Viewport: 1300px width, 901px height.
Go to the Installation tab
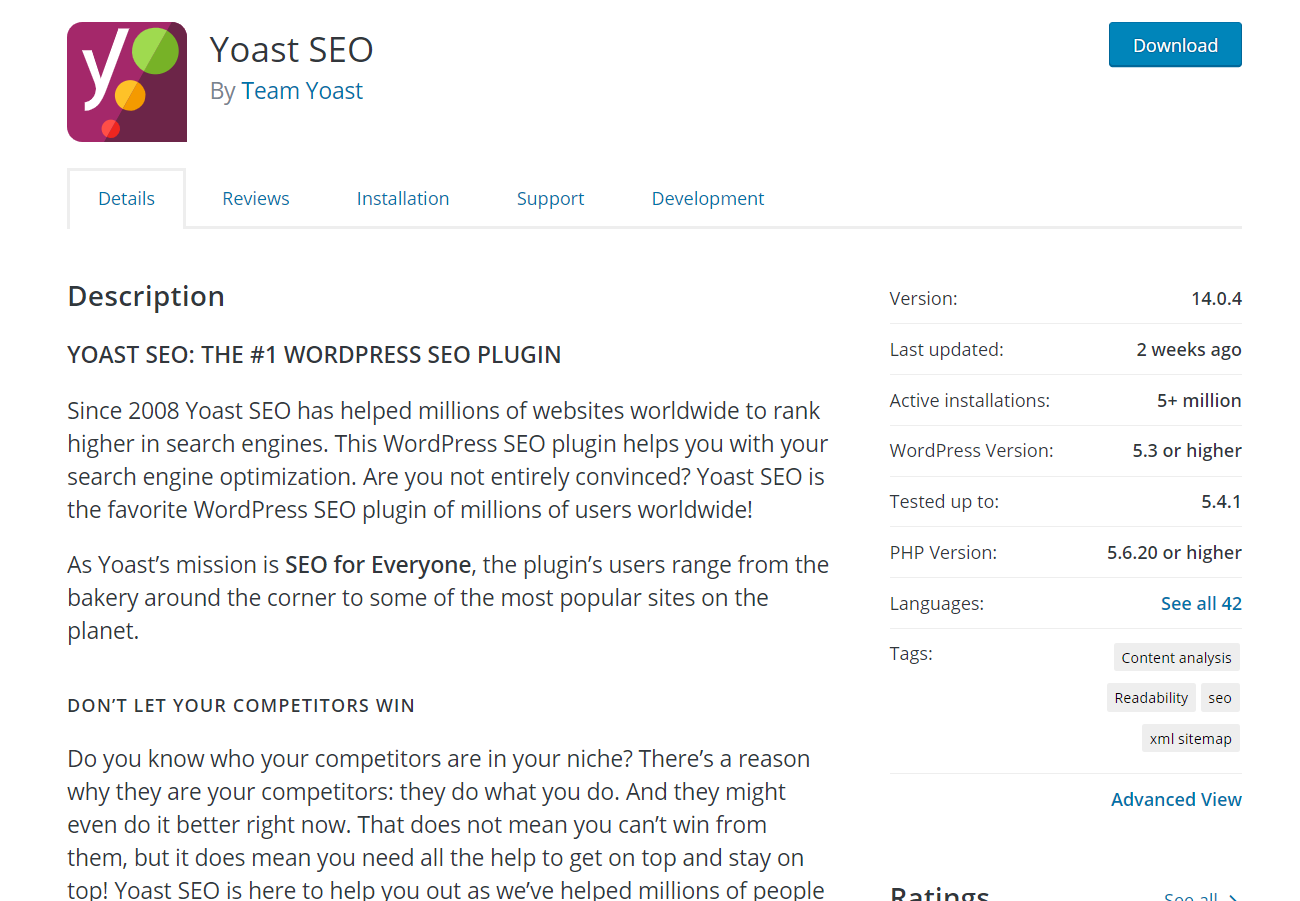[x=403, y=198]
